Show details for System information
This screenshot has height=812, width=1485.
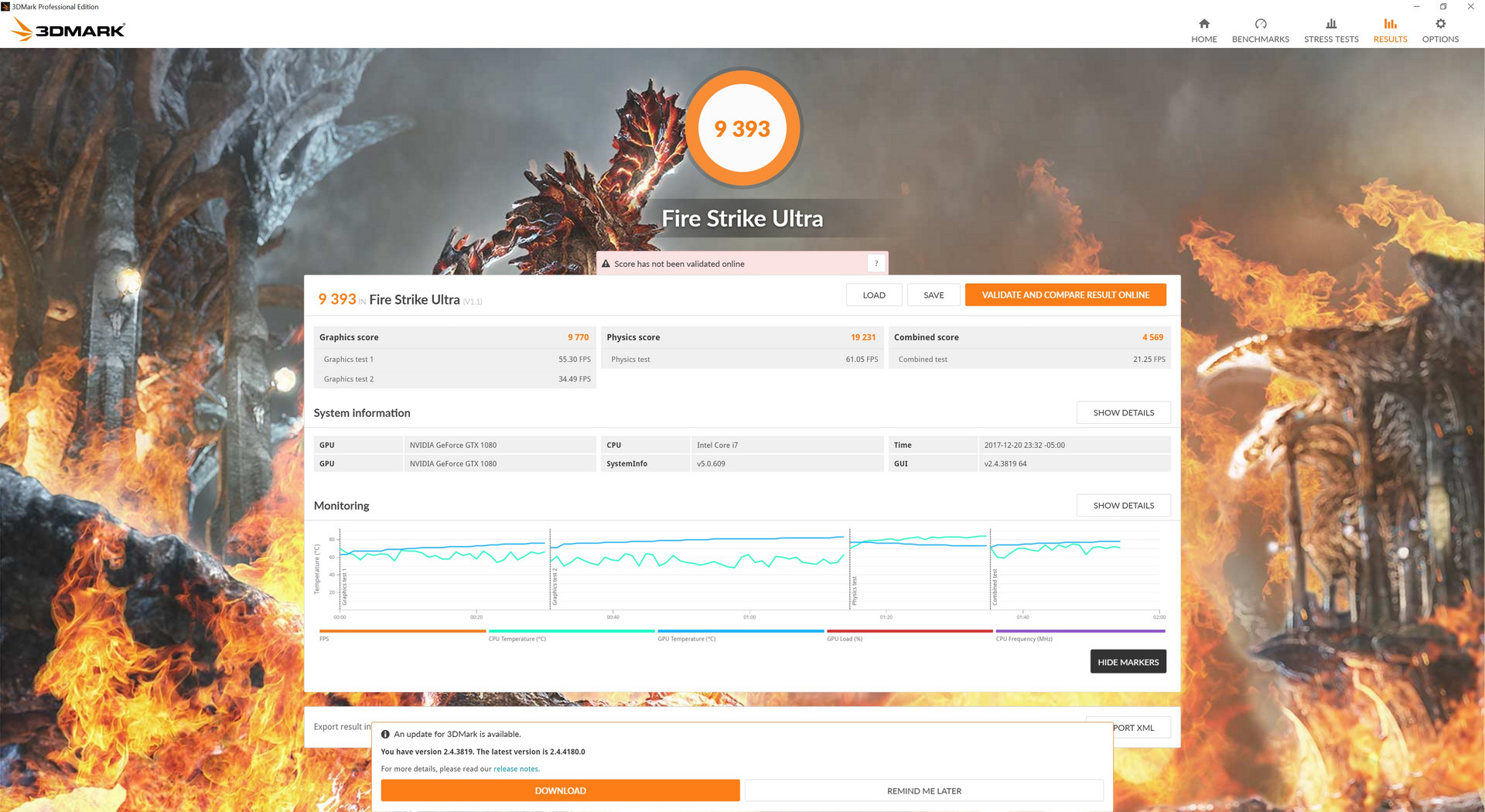(x=1123, y=413)
